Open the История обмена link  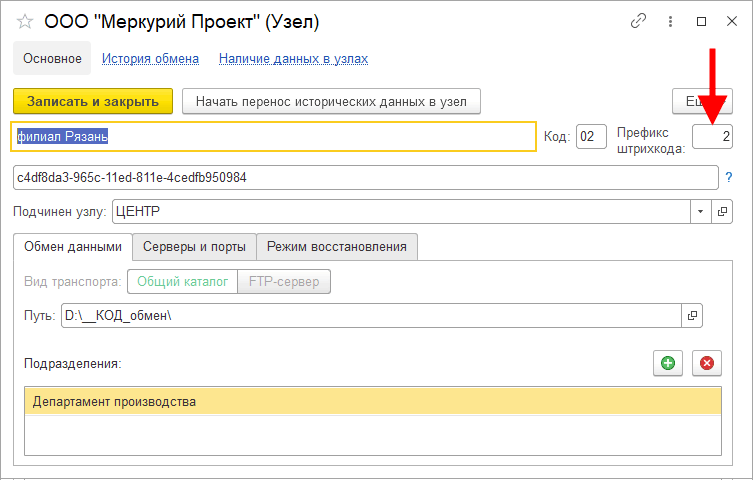(150, 59)
